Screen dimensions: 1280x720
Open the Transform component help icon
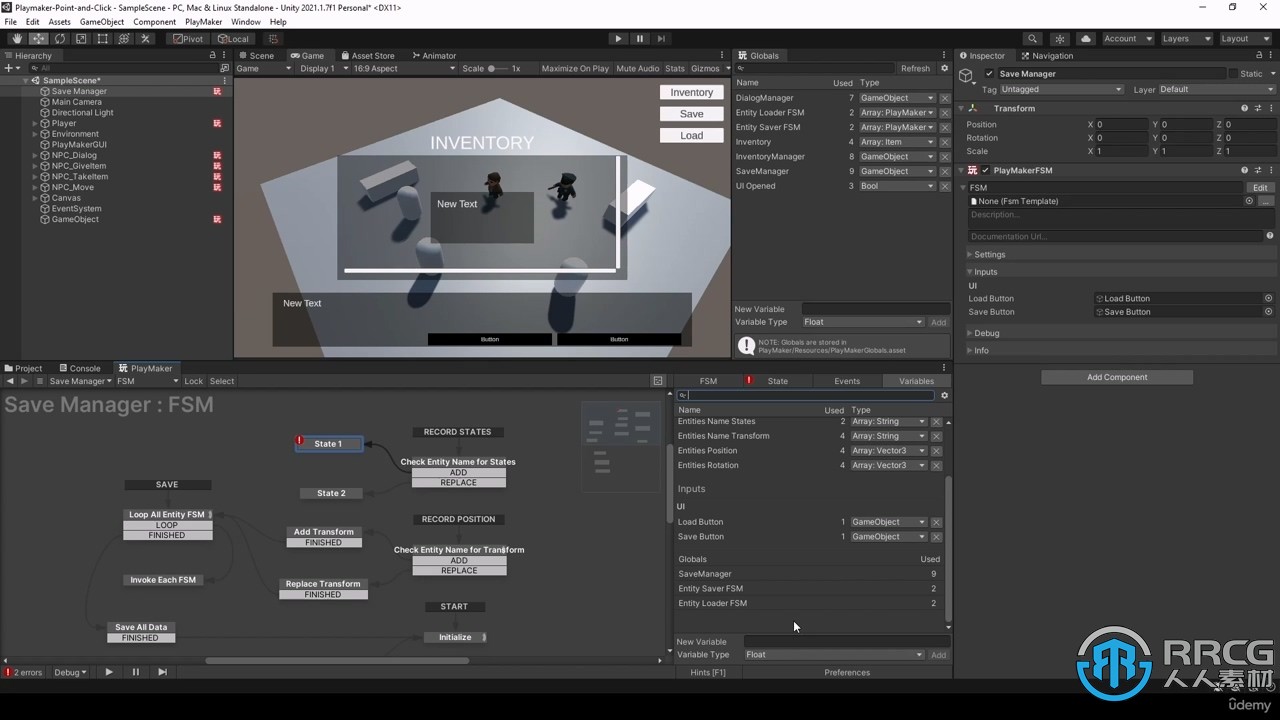tap(1245, 108)
